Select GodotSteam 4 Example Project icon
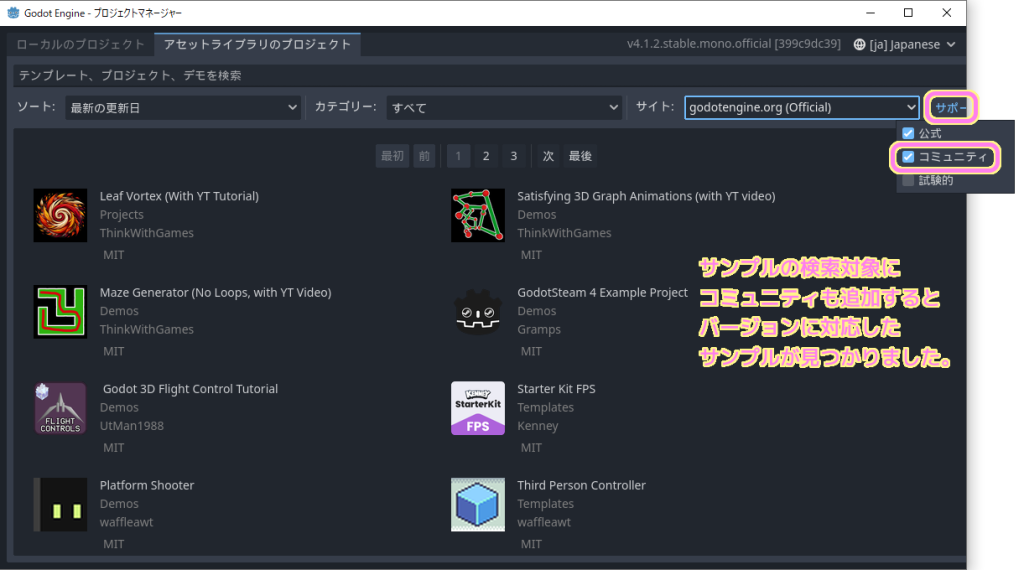 [x=477, y=311]
